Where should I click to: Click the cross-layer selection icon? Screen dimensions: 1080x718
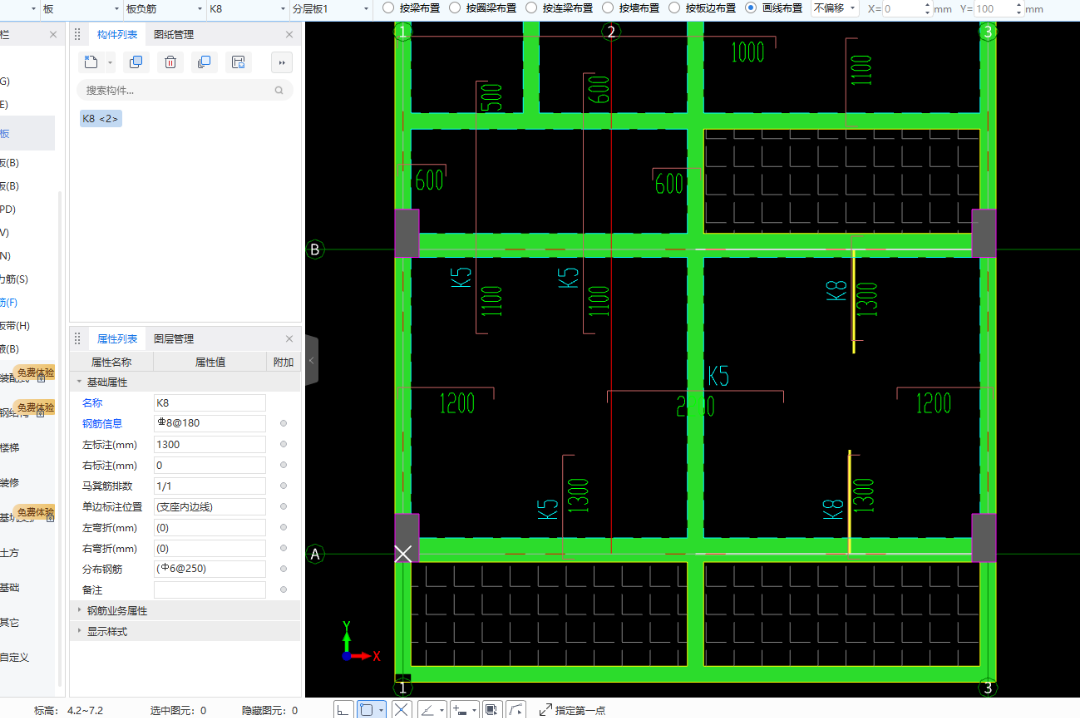tap(491, 709)
